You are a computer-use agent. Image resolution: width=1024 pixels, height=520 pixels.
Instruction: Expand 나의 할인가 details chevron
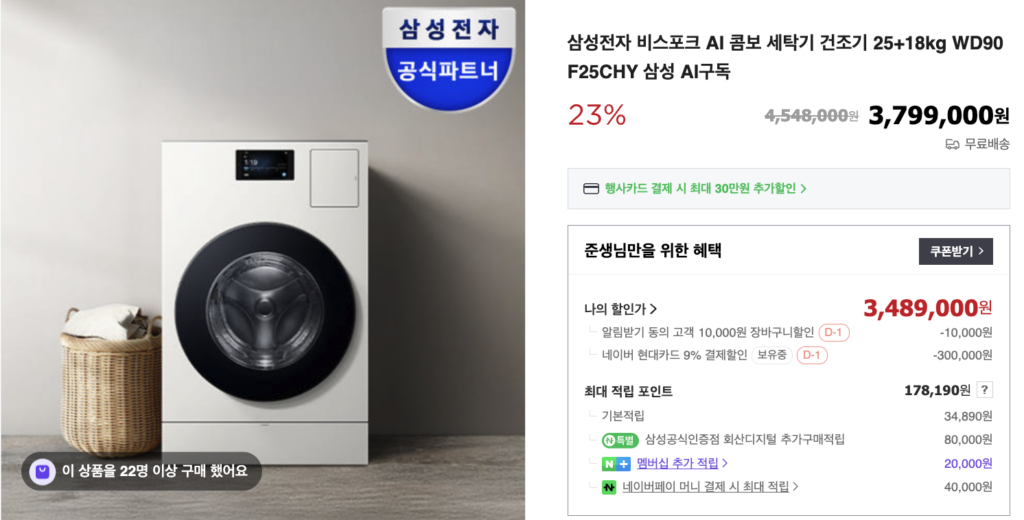point(654,309)
